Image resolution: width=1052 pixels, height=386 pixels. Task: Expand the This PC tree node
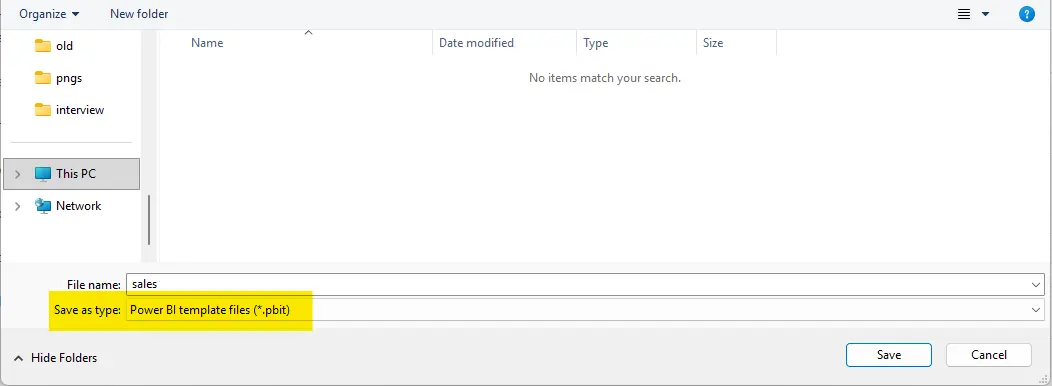click(x=17, y=174)
